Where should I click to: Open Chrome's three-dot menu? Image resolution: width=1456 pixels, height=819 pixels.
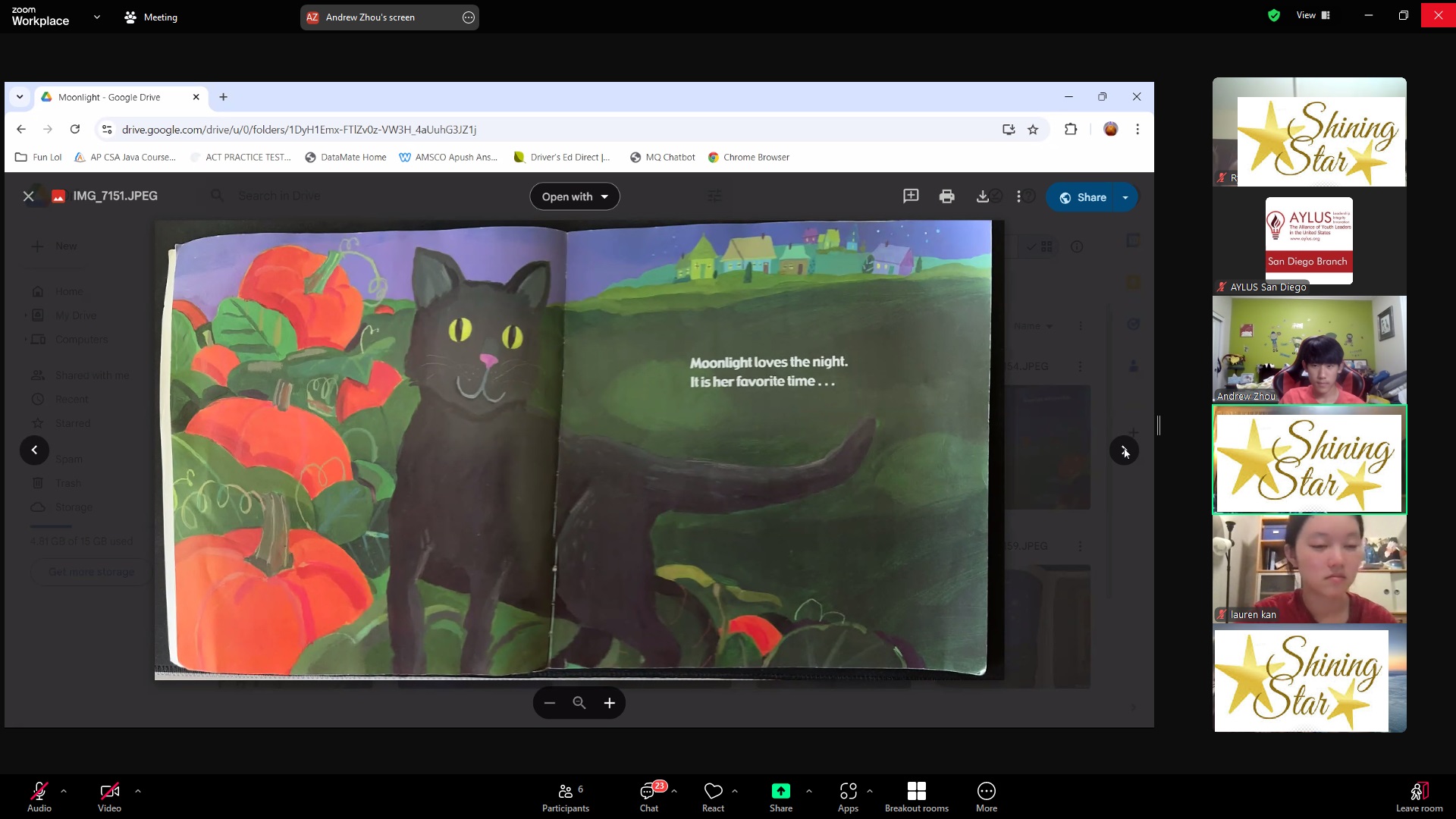pyautogui.click(x=1137, y=130)
